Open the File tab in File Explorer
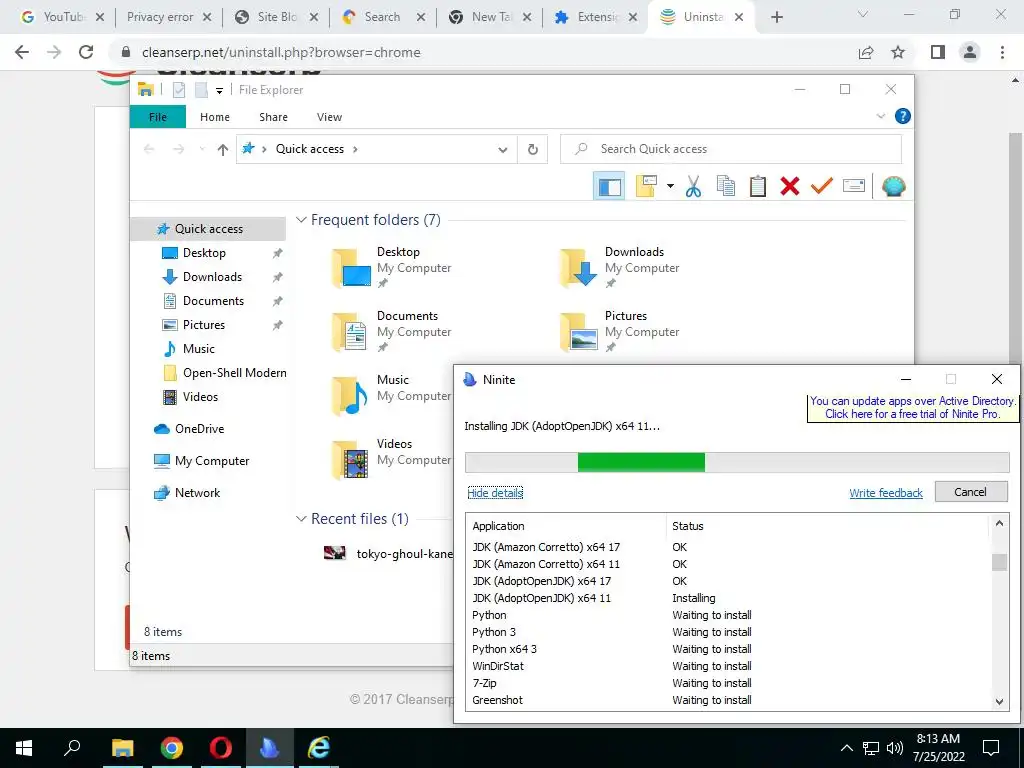The width and height of the screenshot is (1024, 768). coord(158,117)
